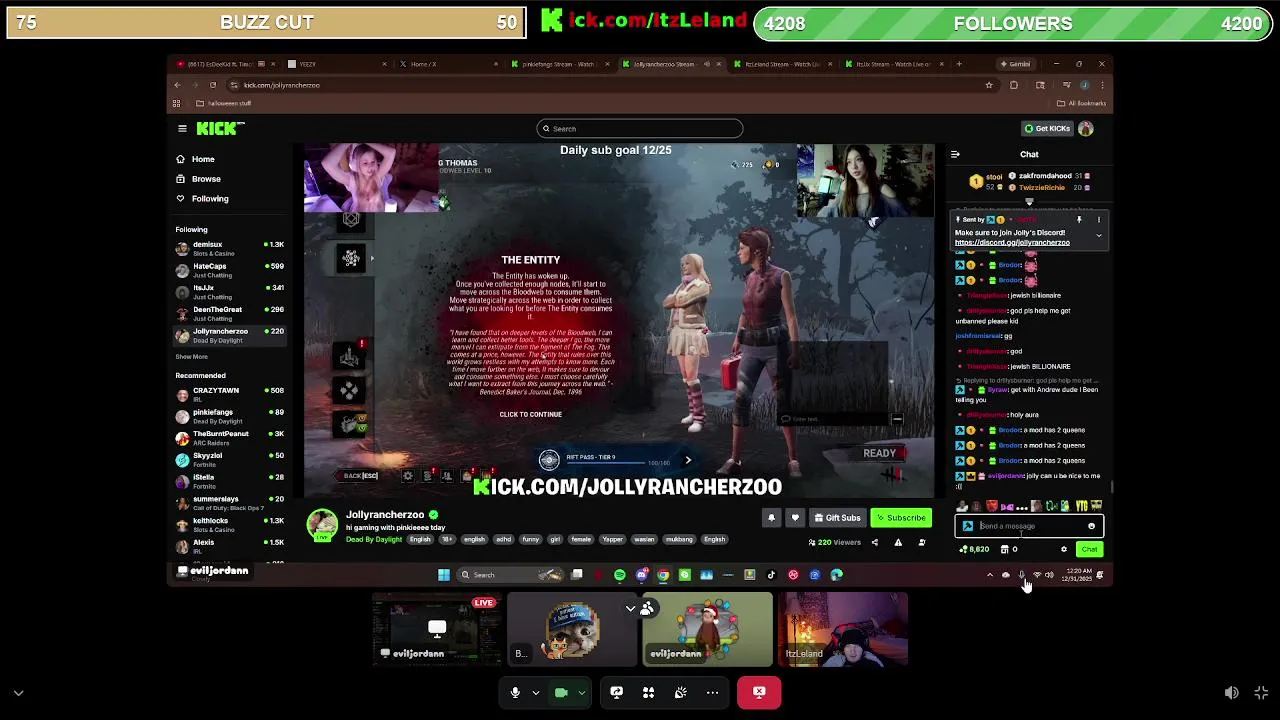The width and height of the screenshot is (1280, 720).
Task: Open the chat shop icon beside 0
Action: (1005, 549)
